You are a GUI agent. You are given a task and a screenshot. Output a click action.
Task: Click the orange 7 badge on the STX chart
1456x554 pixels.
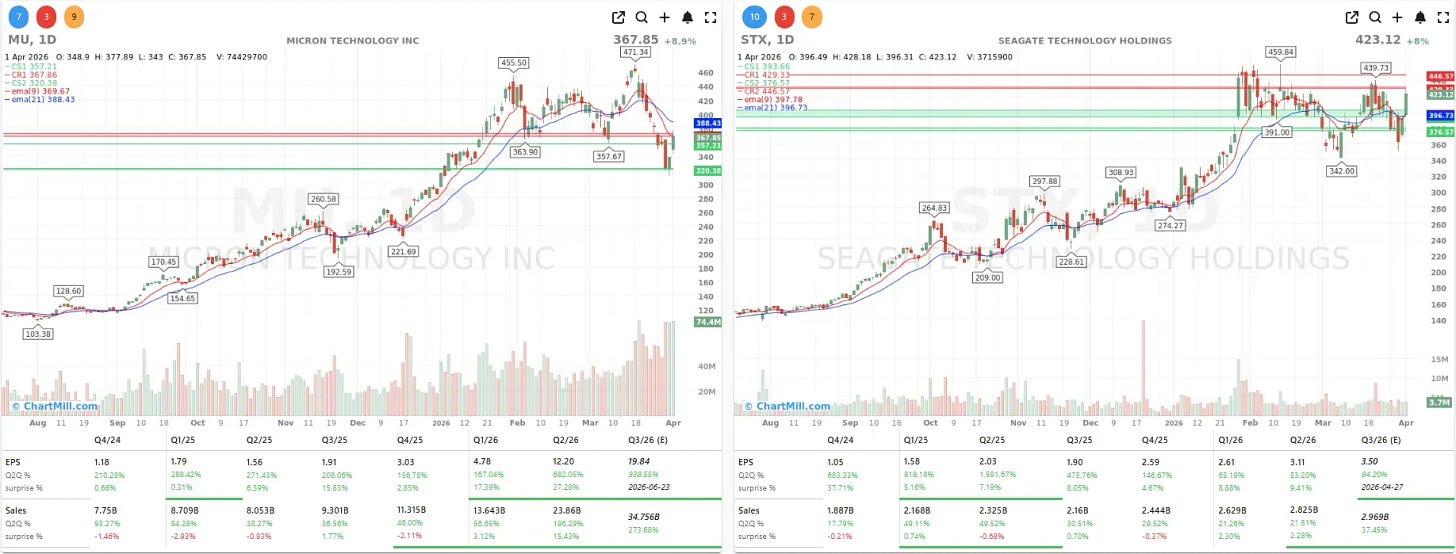(812, 17)
